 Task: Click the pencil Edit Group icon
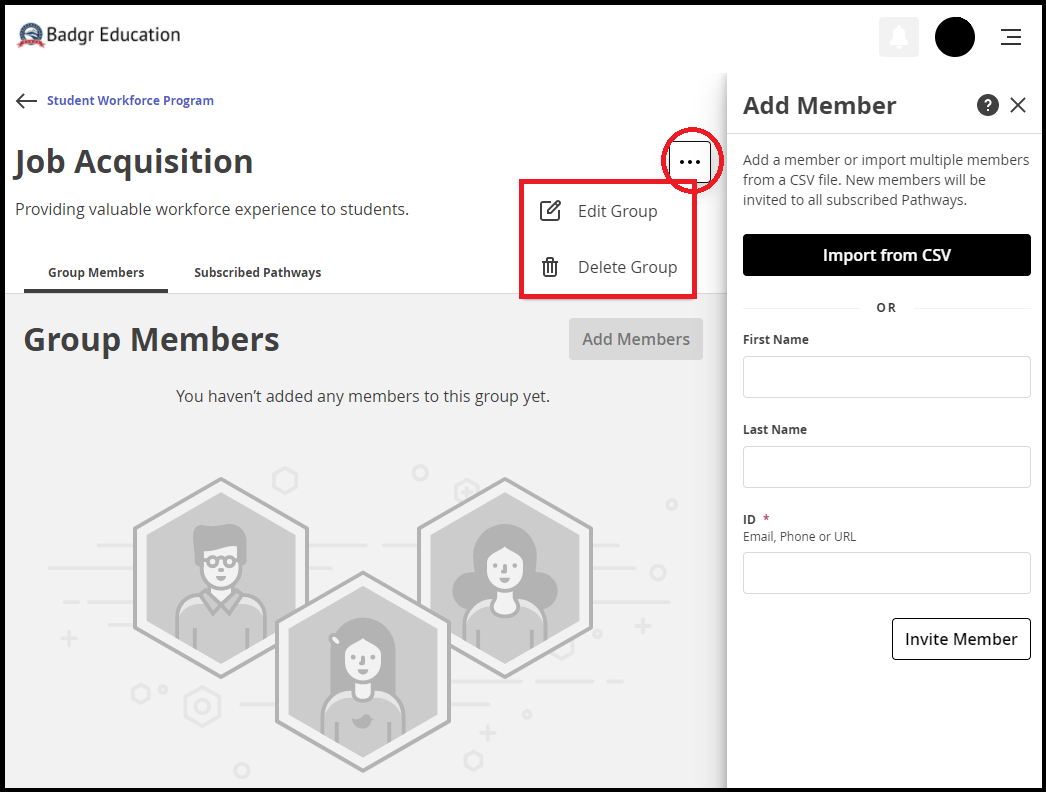550,211
